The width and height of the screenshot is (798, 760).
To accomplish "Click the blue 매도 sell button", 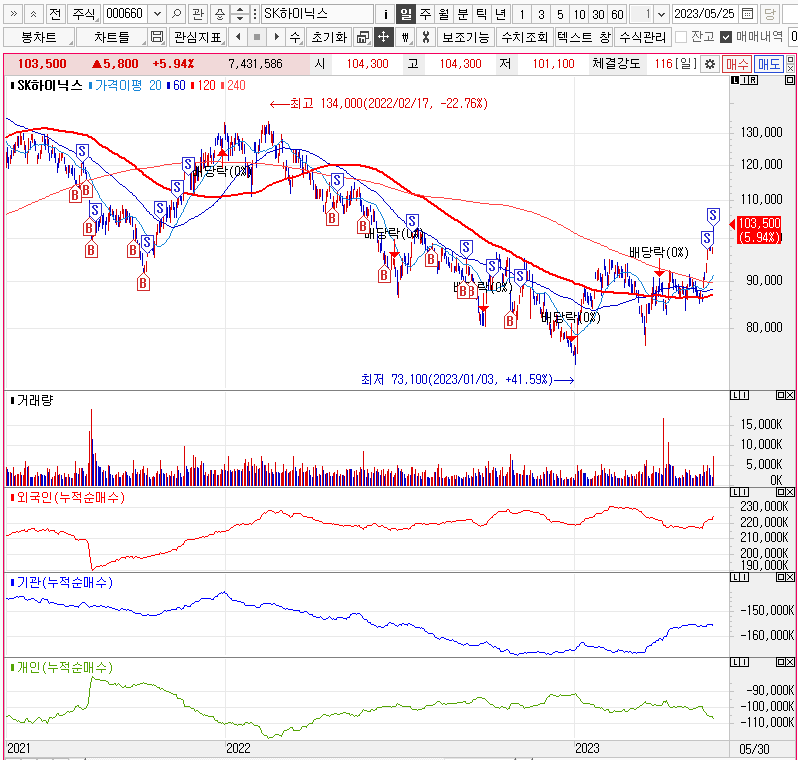I will tap(768, 64).
